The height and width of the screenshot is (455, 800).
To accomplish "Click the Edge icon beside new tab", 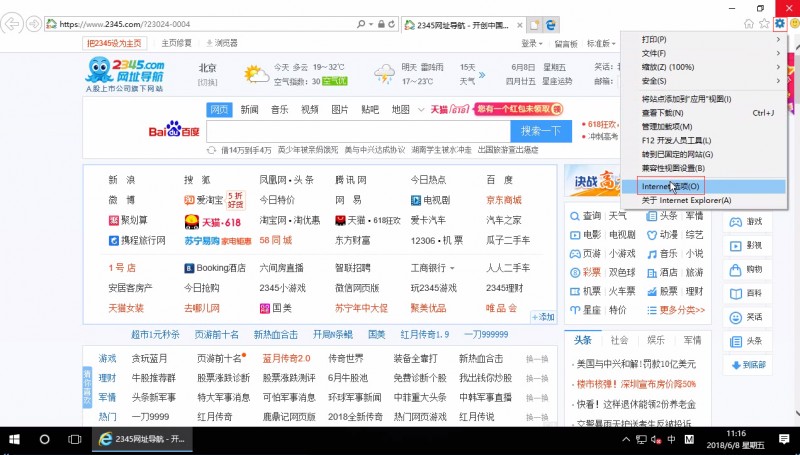I will (x=551, y=24).
